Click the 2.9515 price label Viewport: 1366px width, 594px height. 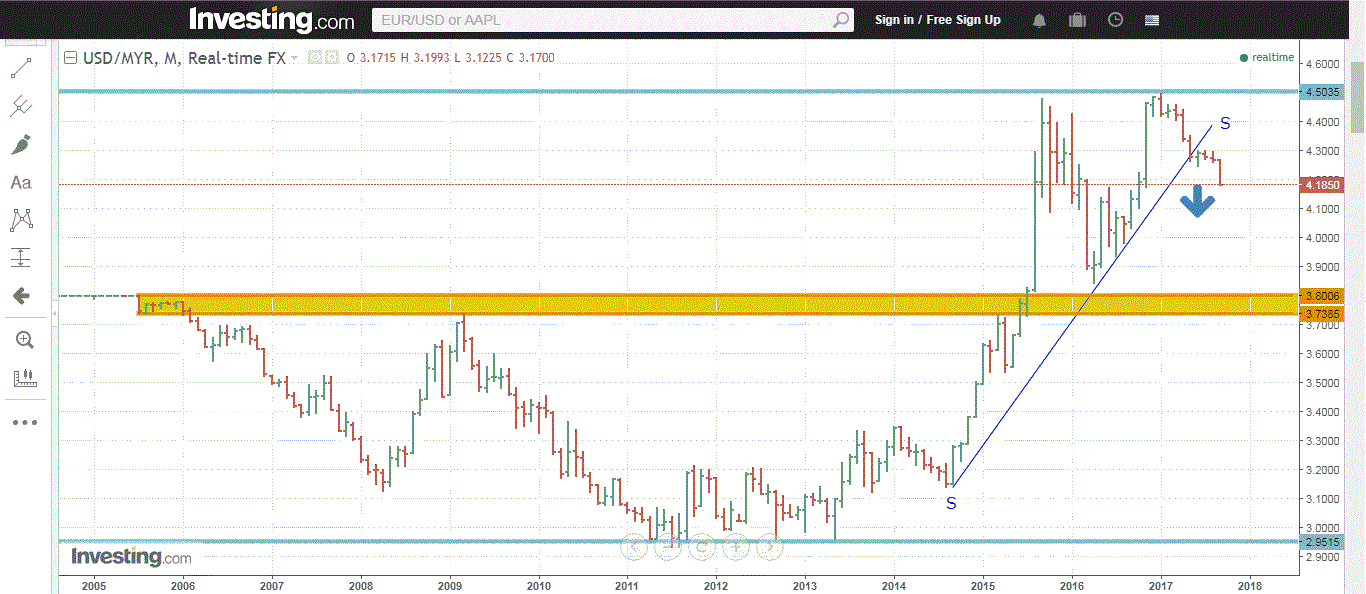point(1322,542)
